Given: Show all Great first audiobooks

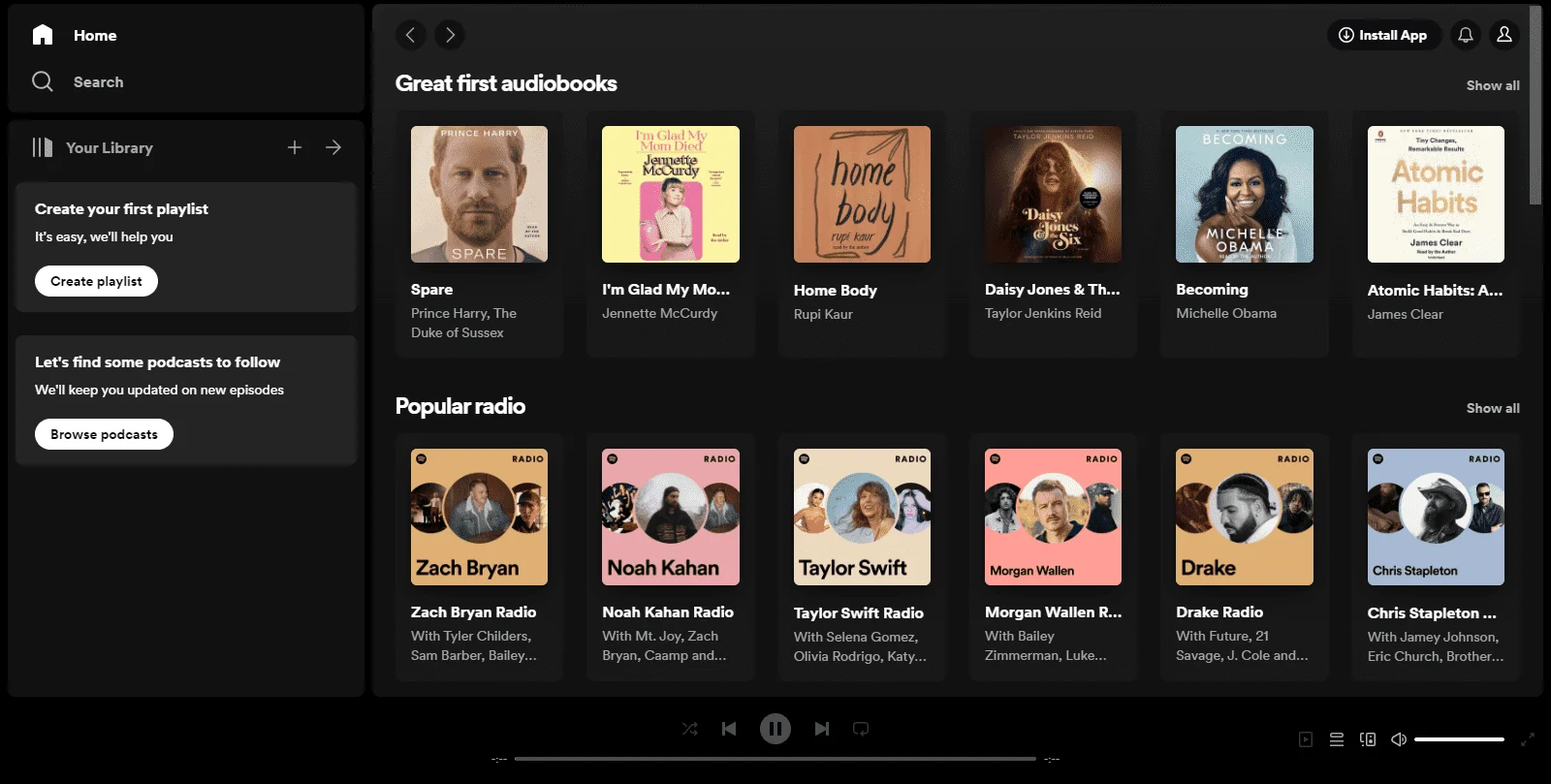Looking at the screenshot, I should pos(1493,85).
